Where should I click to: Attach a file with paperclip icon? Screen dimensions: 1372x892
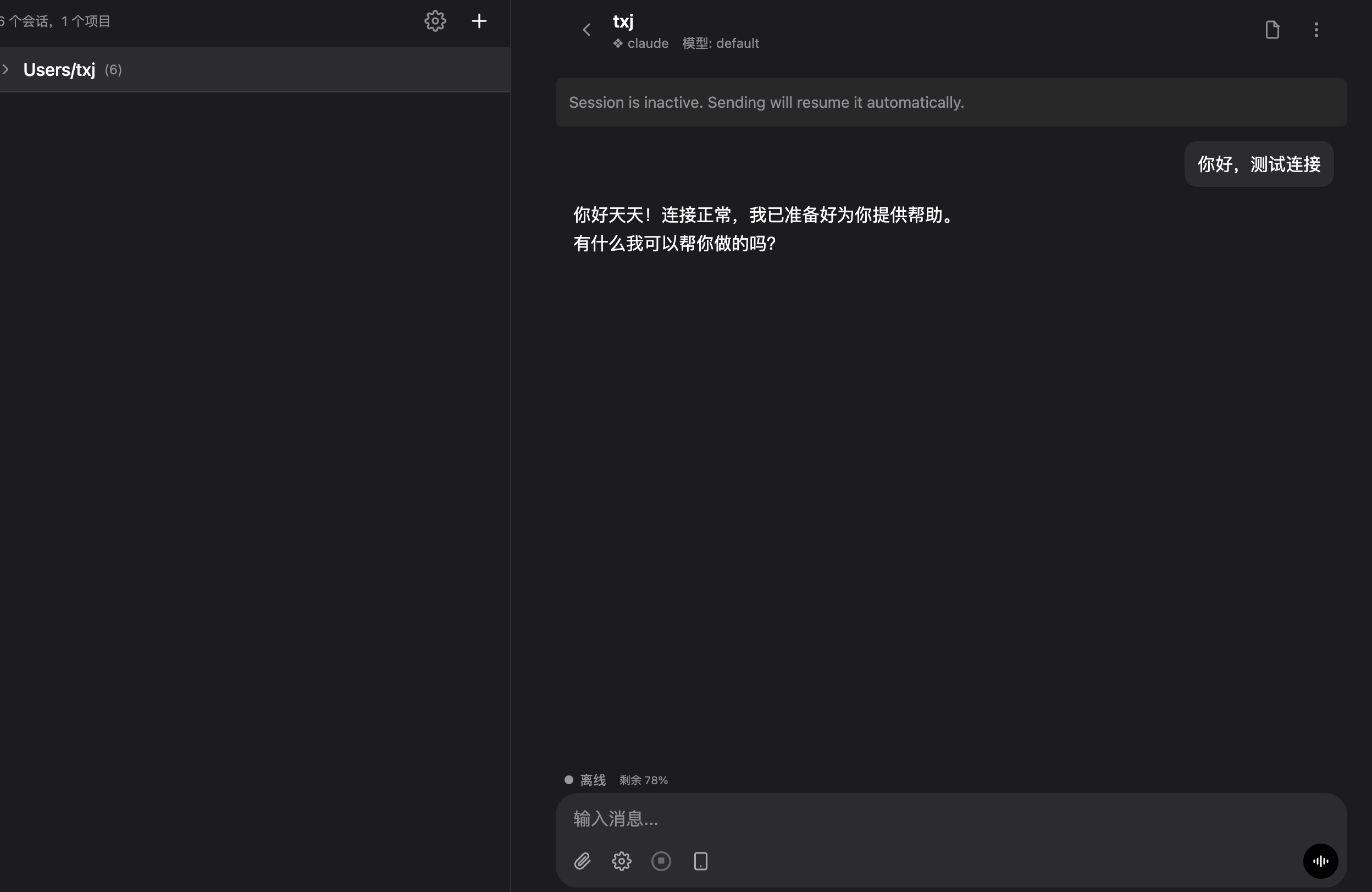pos(582,861)
